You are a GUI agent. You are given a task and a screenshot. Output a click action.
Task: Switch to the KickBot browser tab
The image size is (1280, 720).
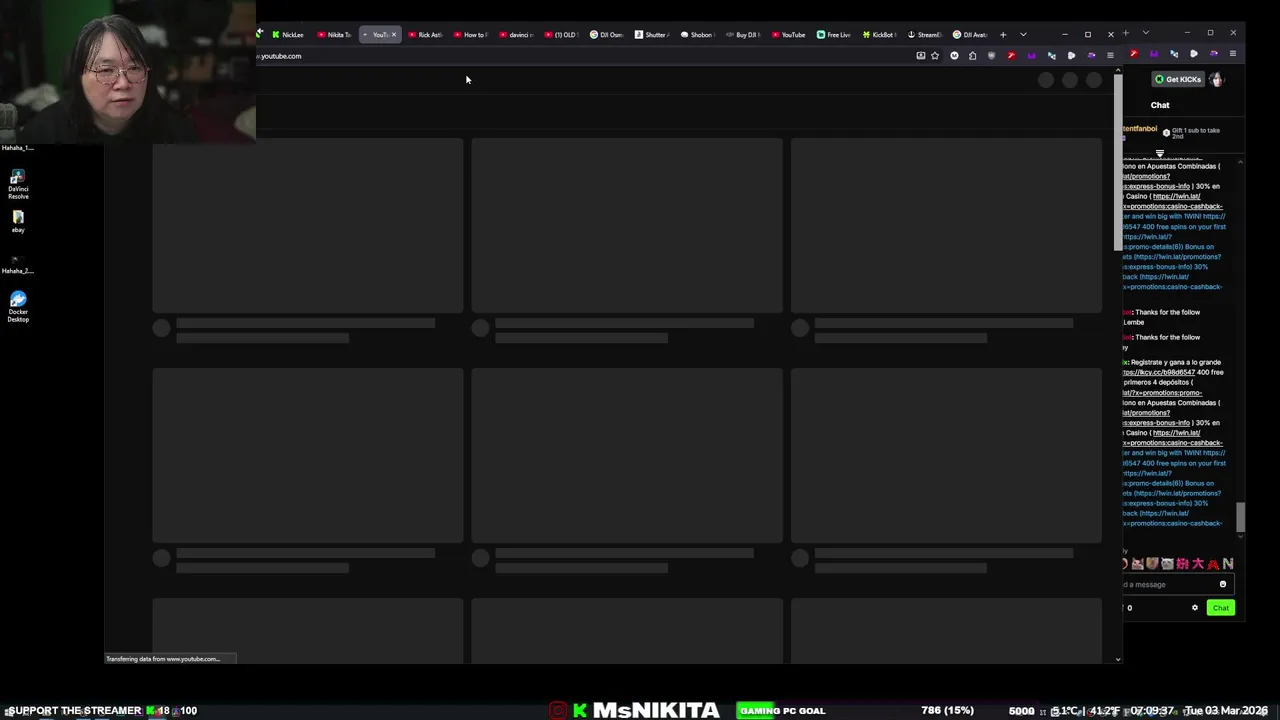coord(880,35)
